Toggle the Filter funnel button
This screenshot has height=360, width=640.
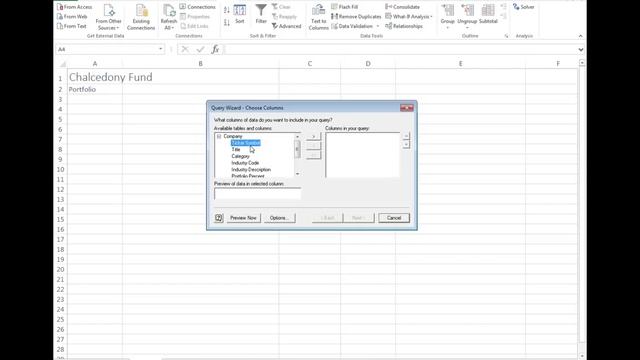[x=261, y=14]
